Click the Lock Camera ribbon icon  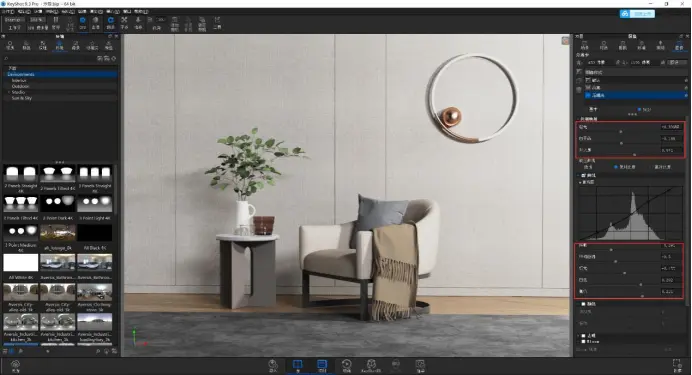coord(202,24)
